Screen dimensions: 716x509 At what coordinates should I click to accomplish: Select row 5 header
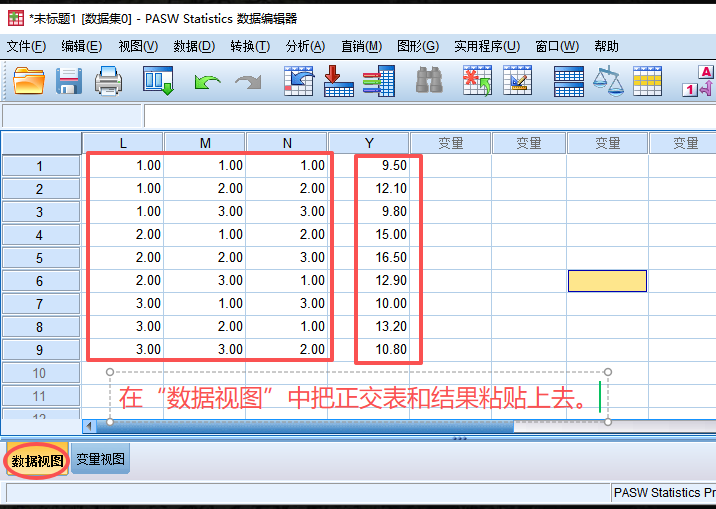click(40, 258)
